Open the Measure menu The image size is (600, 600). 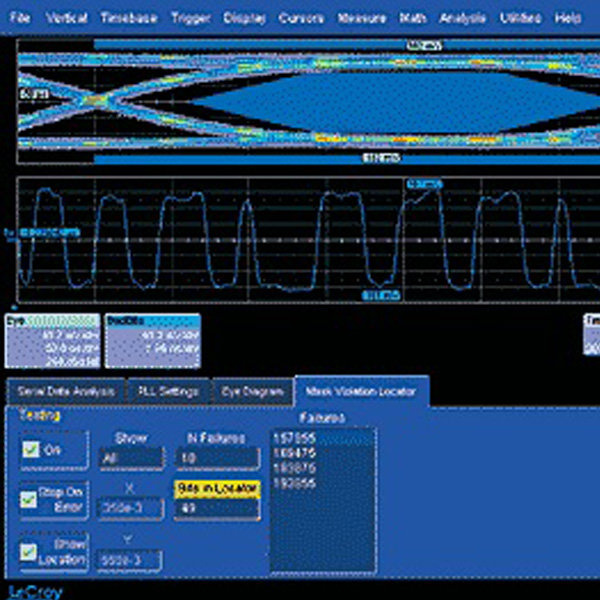coord(363,18)
